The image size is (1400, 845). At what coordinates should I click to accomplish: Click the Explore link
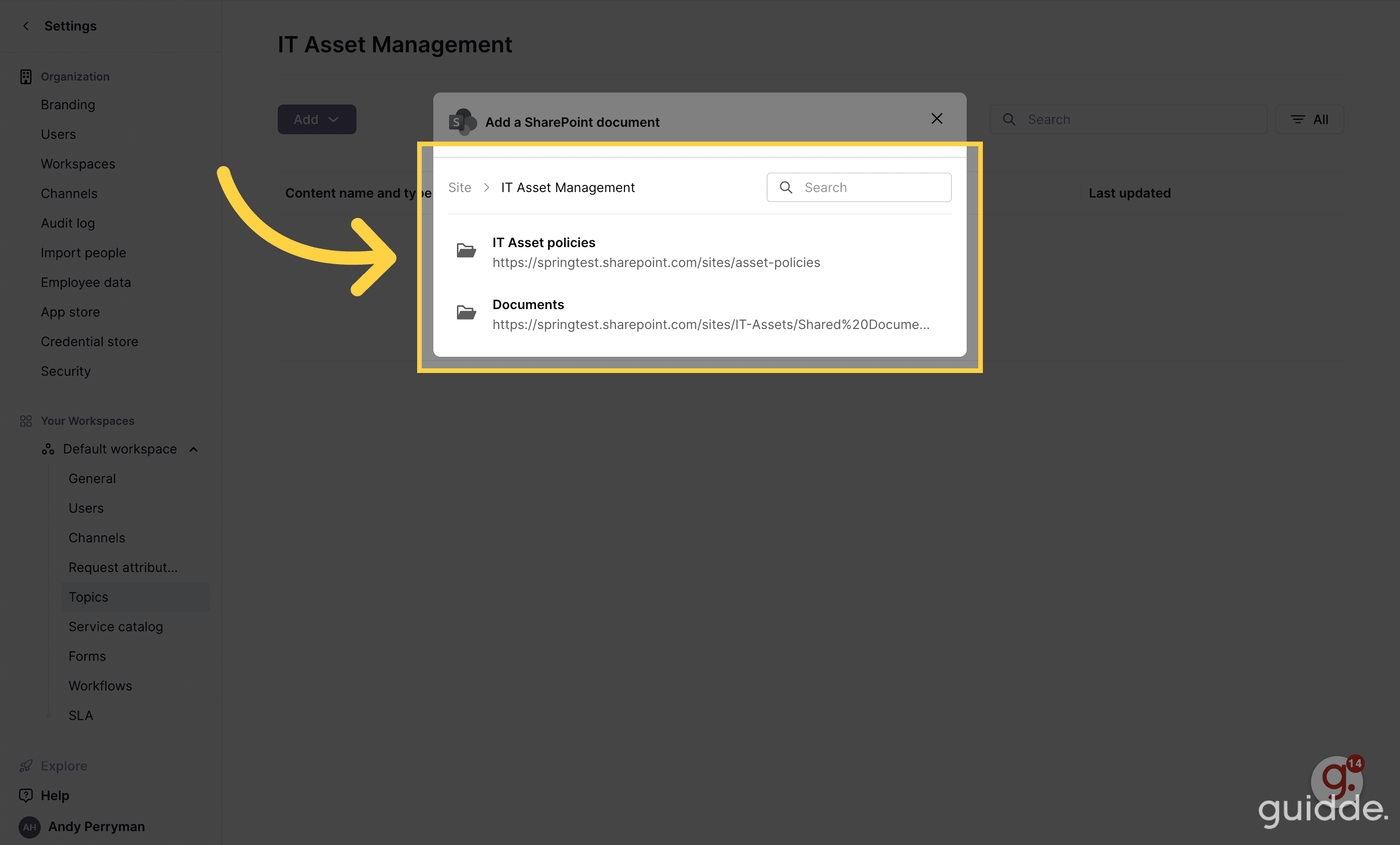64,766
